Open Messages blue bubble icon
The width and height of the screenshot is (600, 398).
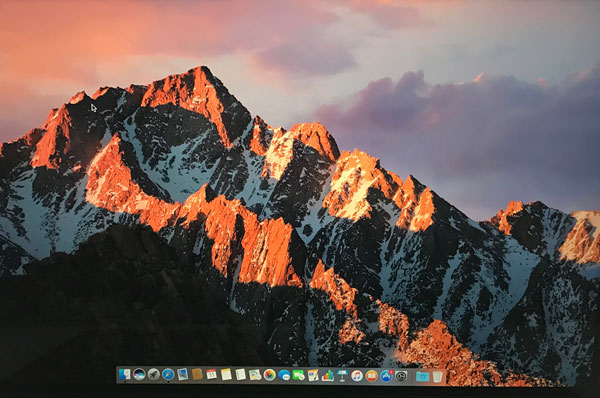(x=284, y=375)
